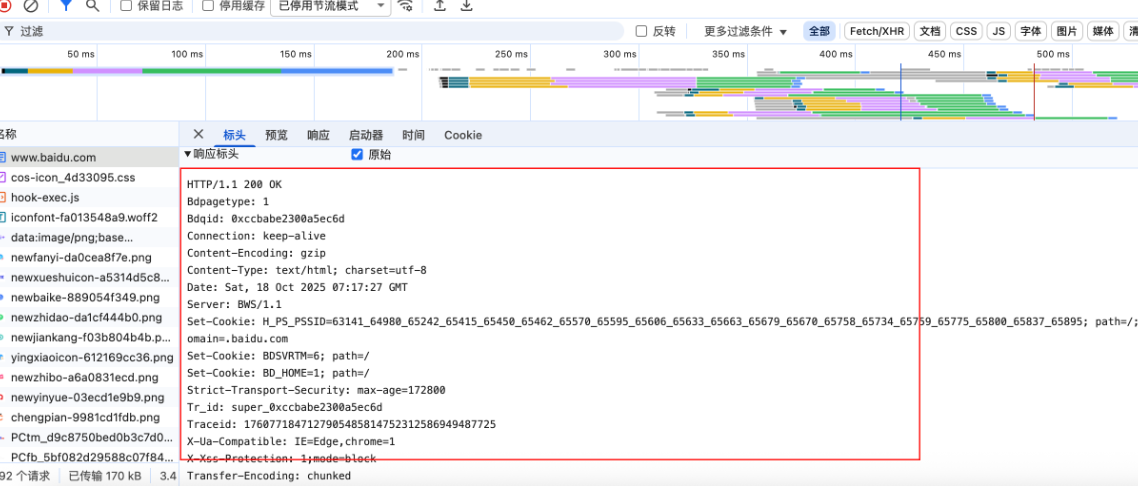The width and height of the screenshot is (1138, 486).
Task: Select the yingxiaoicon-612169cc36.png request
Action: (89, 358)
